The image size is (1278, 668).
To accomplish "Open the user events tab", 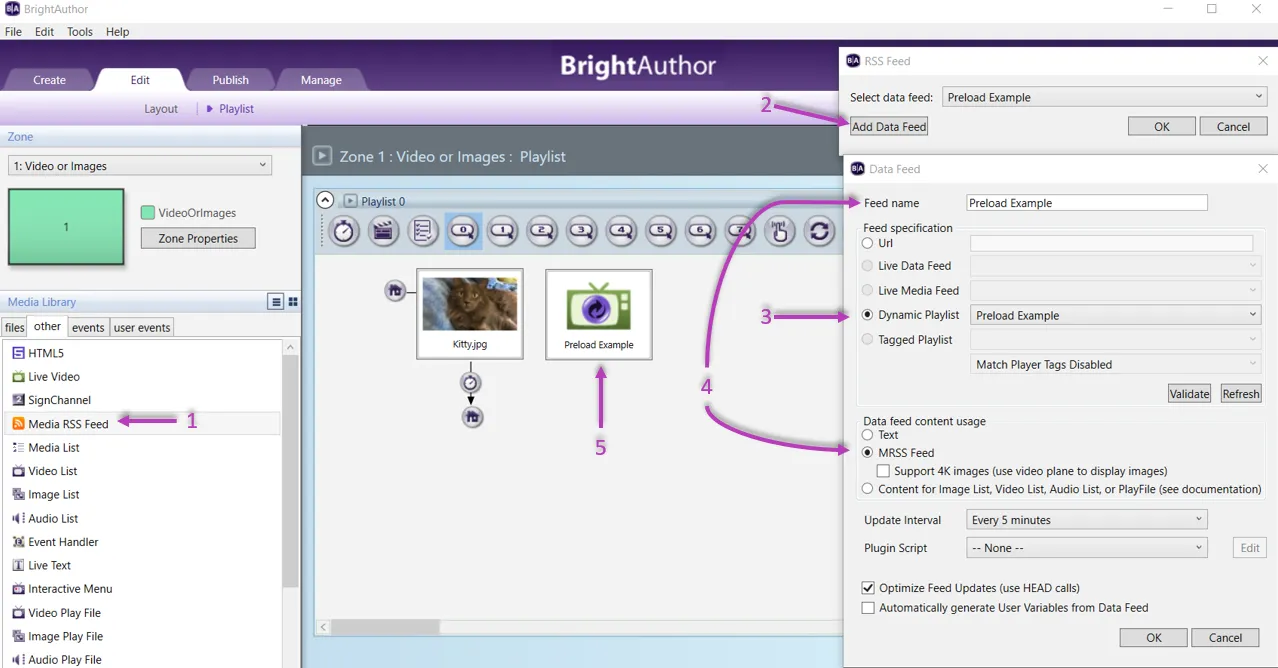I will [142, 327].
